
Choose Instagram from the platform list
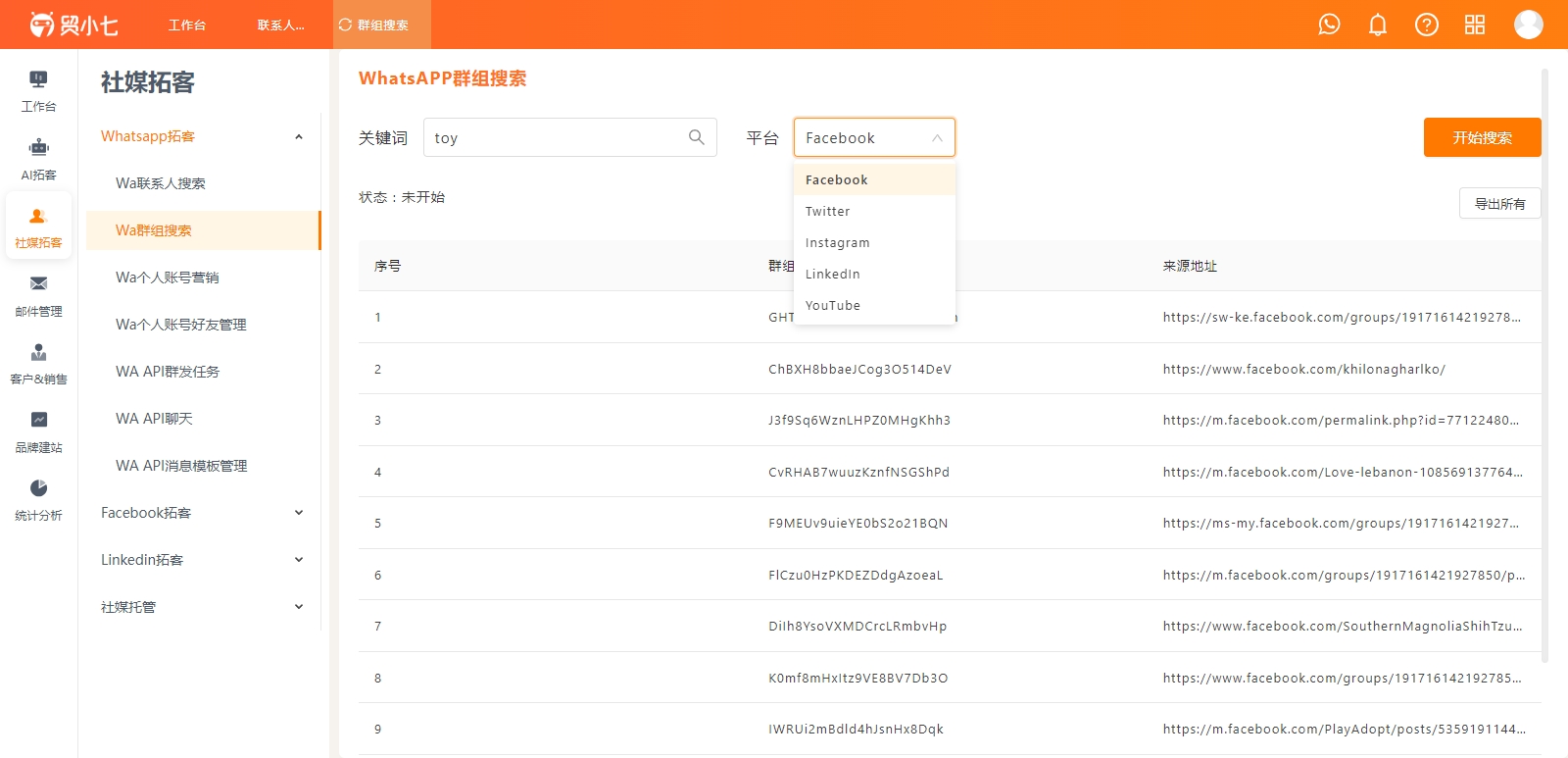pos(874,242)
